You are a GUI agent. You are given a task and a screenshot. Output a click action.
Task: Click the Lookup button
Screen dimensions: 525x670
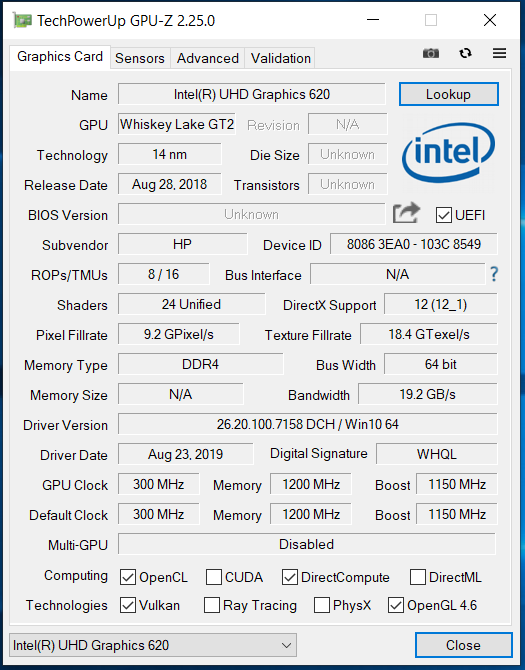pyautogui.click(x=449, y=94)
